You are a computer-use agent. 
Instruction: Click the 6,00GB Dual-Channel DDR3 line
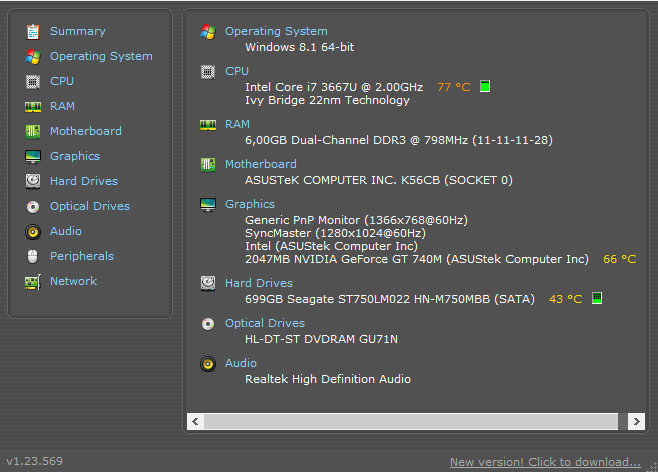tap(399, 140)
